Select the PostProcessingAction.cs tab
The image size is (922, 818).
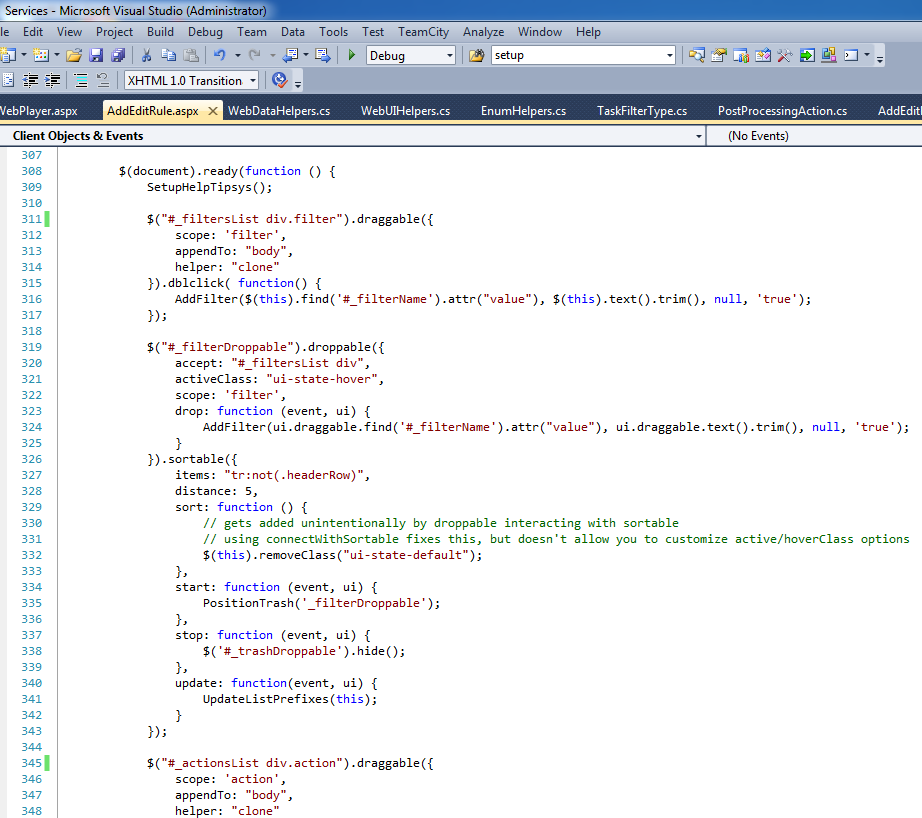782,111
